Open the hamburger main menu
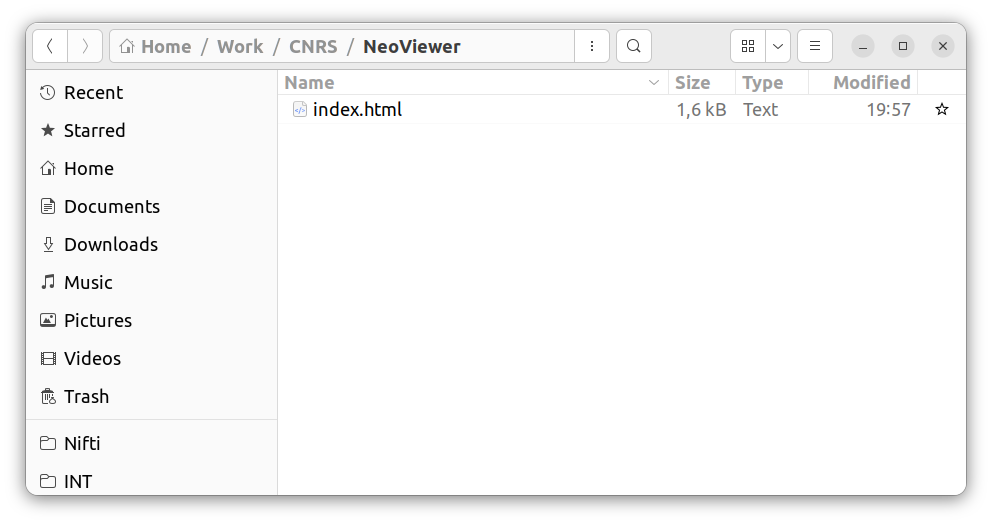This screenshot has width=992, height=524. click(815, 46)
